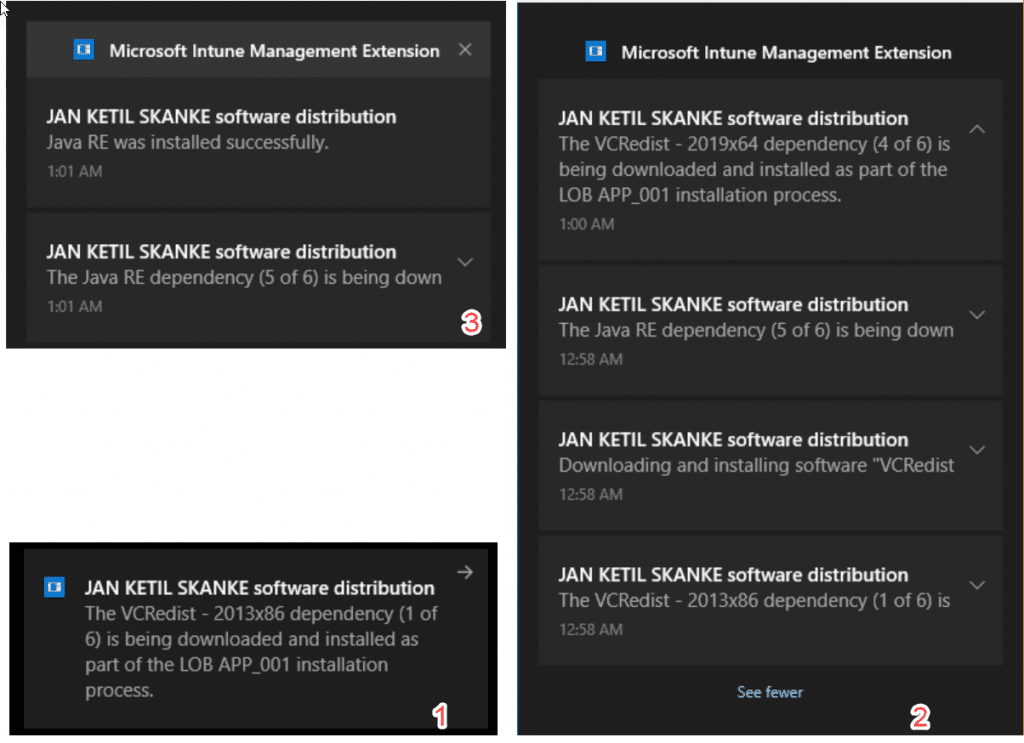
Task: Expand the 1:01 AM Java RE dependency notification
Action: tap(465, 262)
